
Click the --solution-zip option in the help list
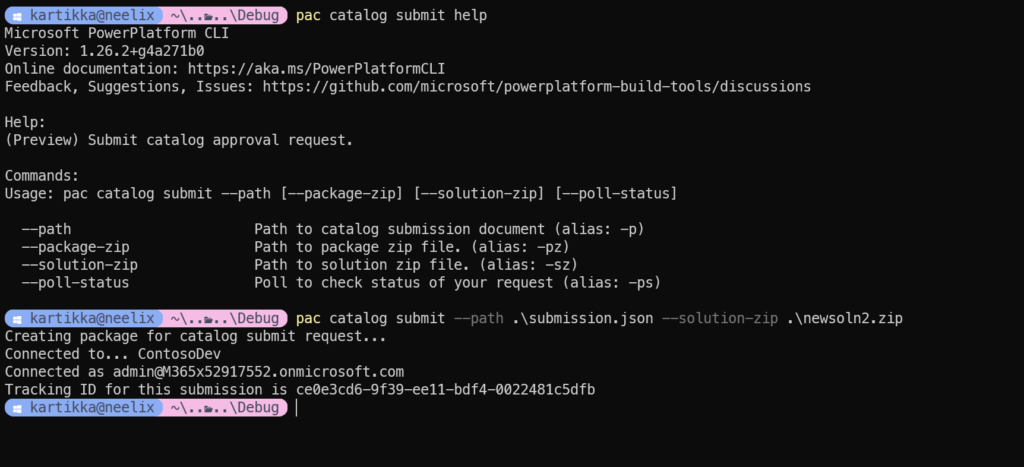coord(80,265)
